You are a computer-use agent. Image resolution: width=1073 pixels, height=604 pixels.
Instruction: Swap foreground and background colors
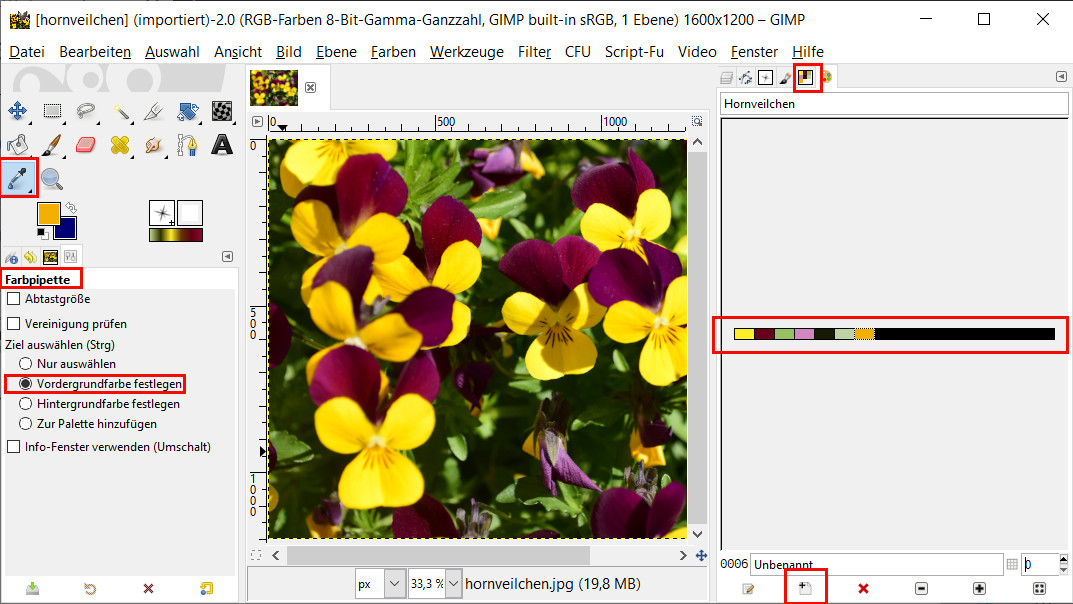(70, 207)
